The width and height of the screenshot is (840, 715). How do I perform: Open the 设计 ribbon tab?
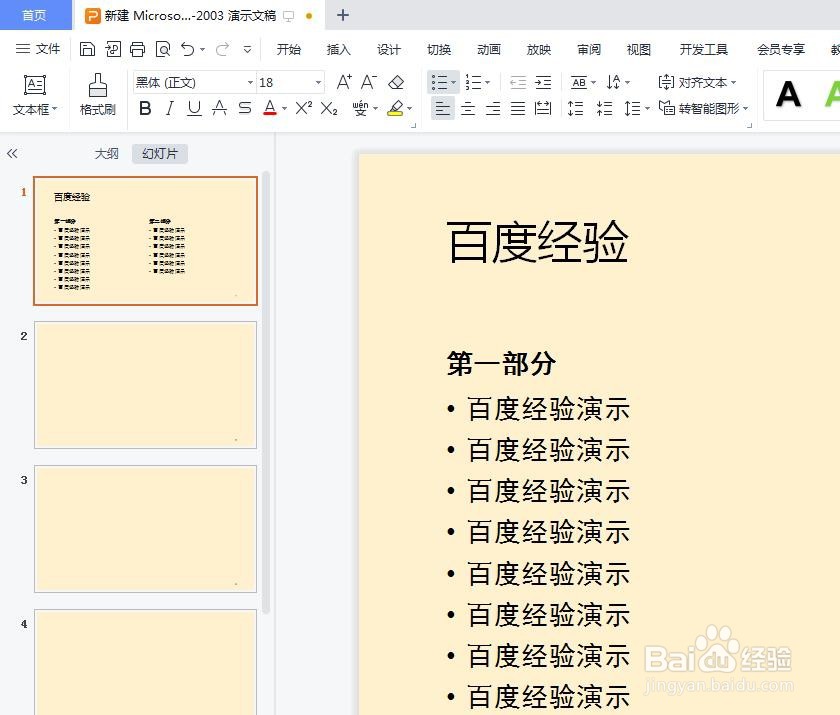(x=388, y=49)
